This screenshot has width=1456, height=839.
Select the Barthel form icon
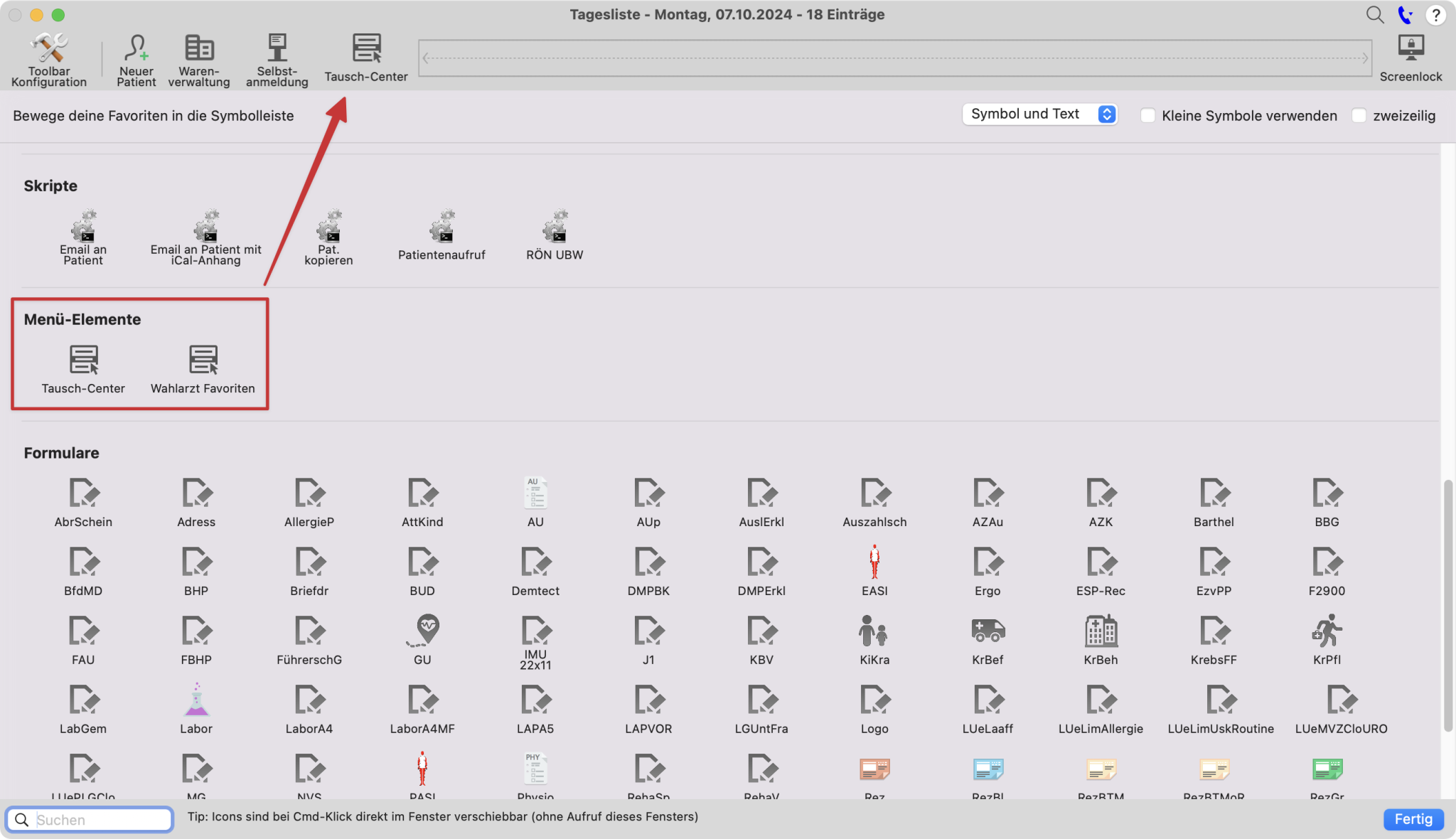1214,502
